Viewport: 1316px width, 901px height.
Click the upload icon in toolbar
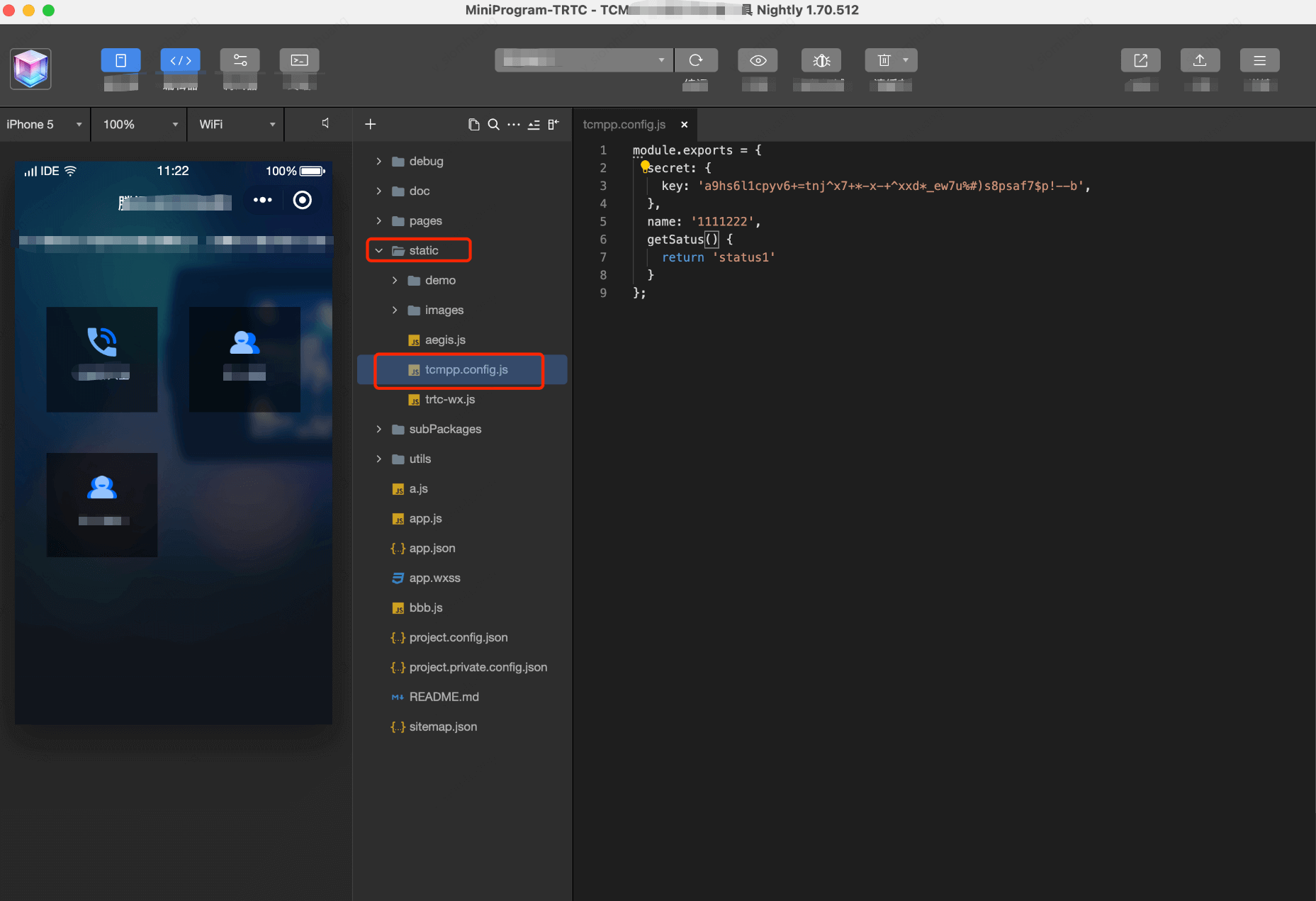(x=1200, y=60)
